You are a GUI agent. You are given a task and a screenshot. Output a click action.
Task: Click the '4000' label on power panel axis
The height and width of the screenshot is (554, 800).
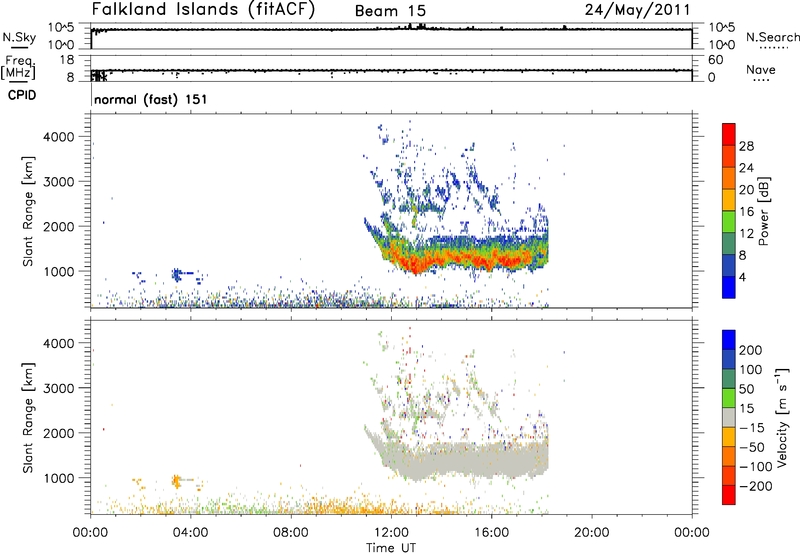[59, 137]
